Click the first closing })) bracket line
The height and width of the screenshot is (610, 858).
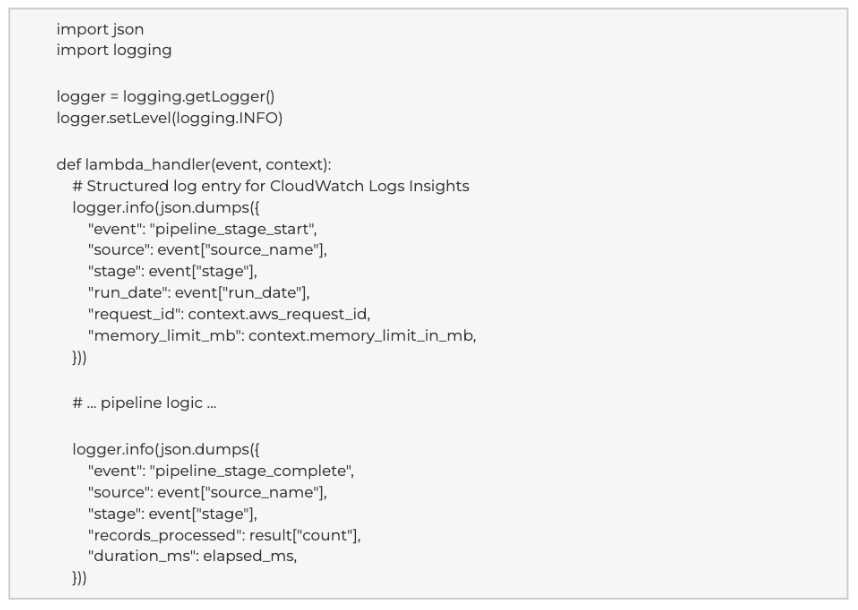tap(79, 357)
